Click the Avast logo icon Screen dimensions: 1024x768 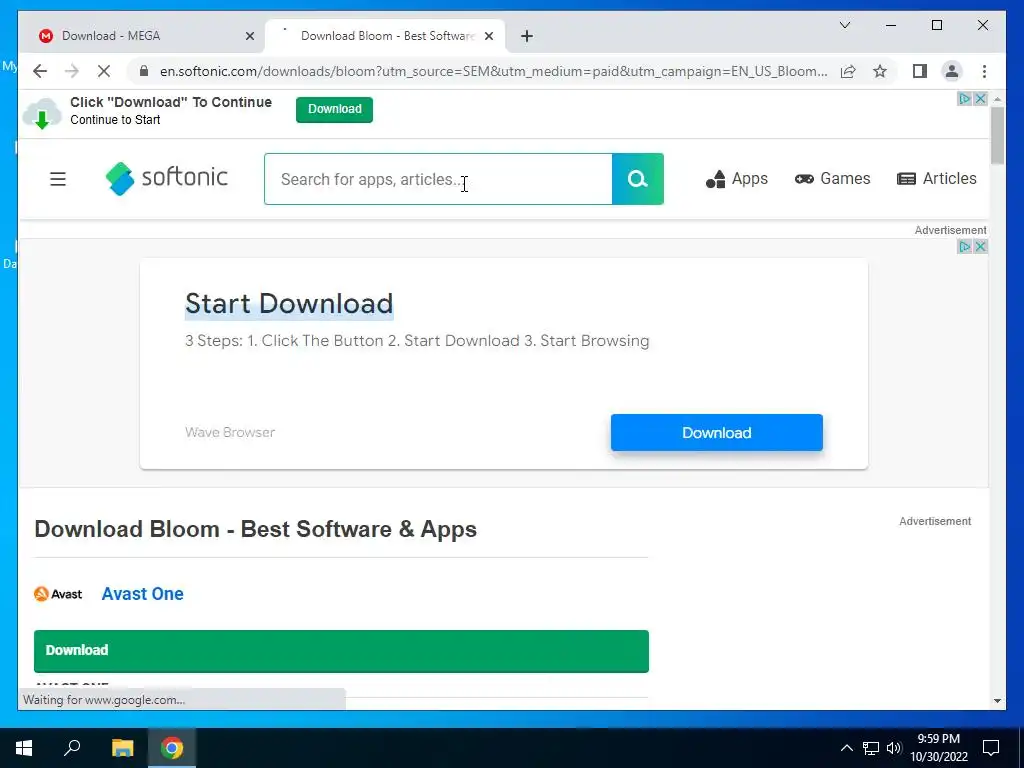point(58,594)
